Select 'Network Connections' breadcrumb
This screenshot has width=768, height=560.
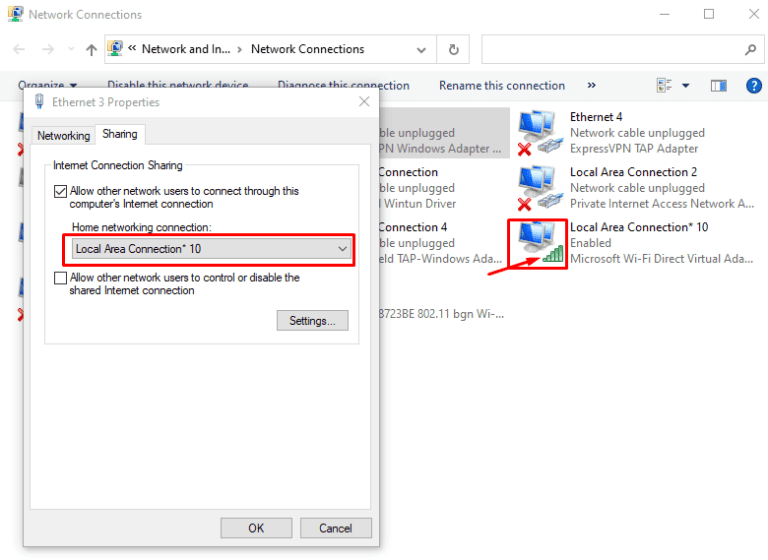coord(308,49)
